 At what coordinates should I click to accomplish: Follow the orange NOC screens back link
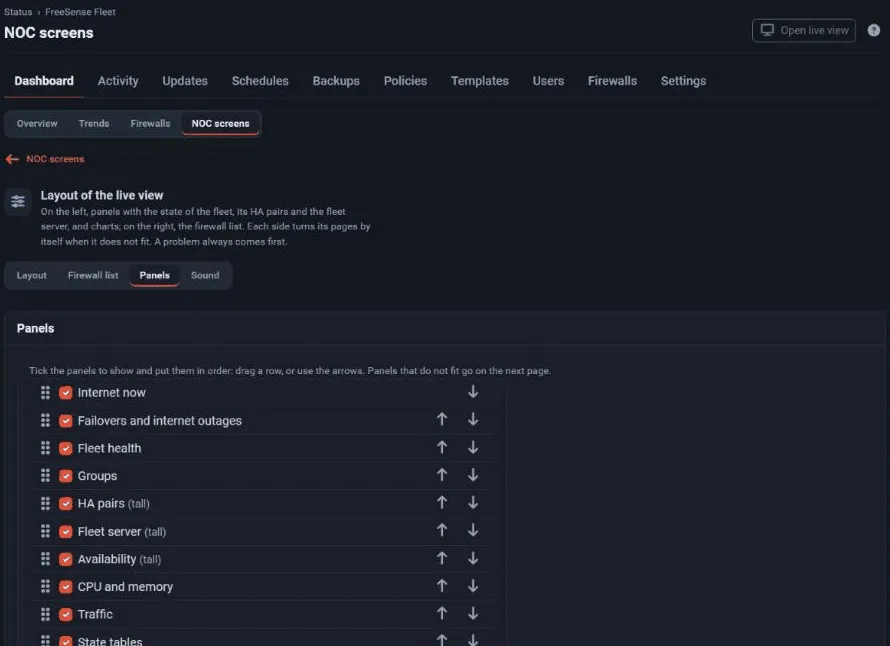click(x=55, y=159)
